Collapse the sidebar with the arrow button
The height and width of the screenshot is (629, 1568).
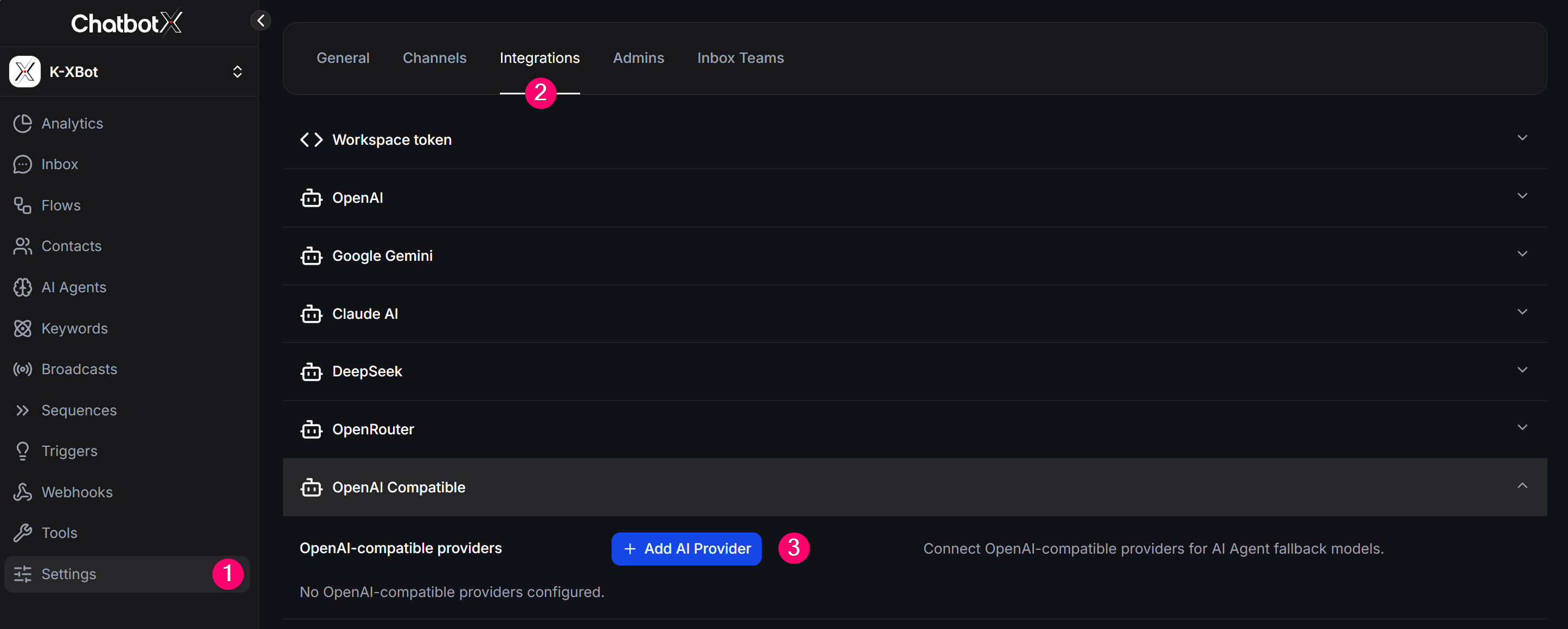261,21
